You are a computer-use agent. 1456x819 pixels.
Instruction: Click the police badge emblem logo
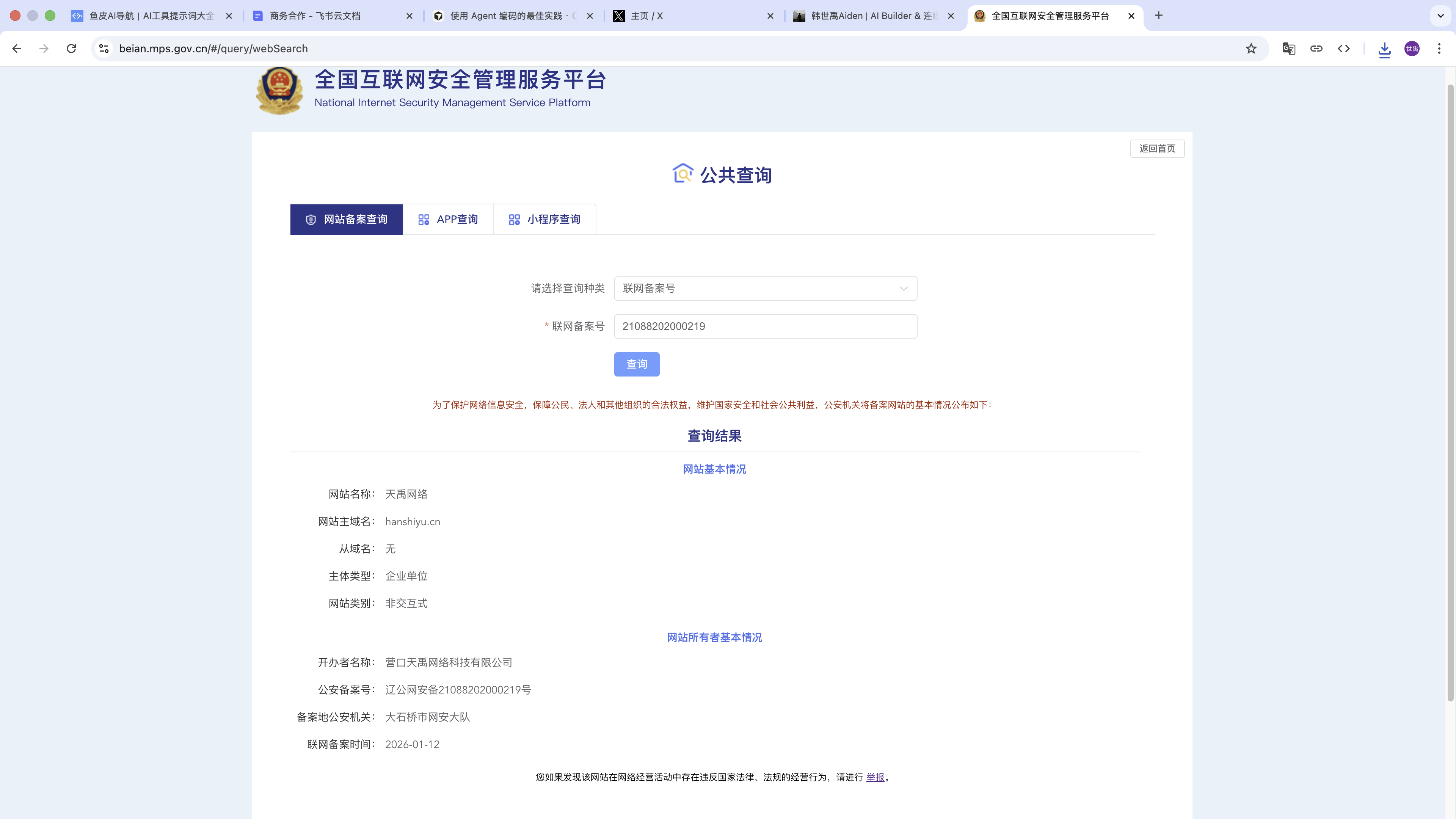[279, 91]
